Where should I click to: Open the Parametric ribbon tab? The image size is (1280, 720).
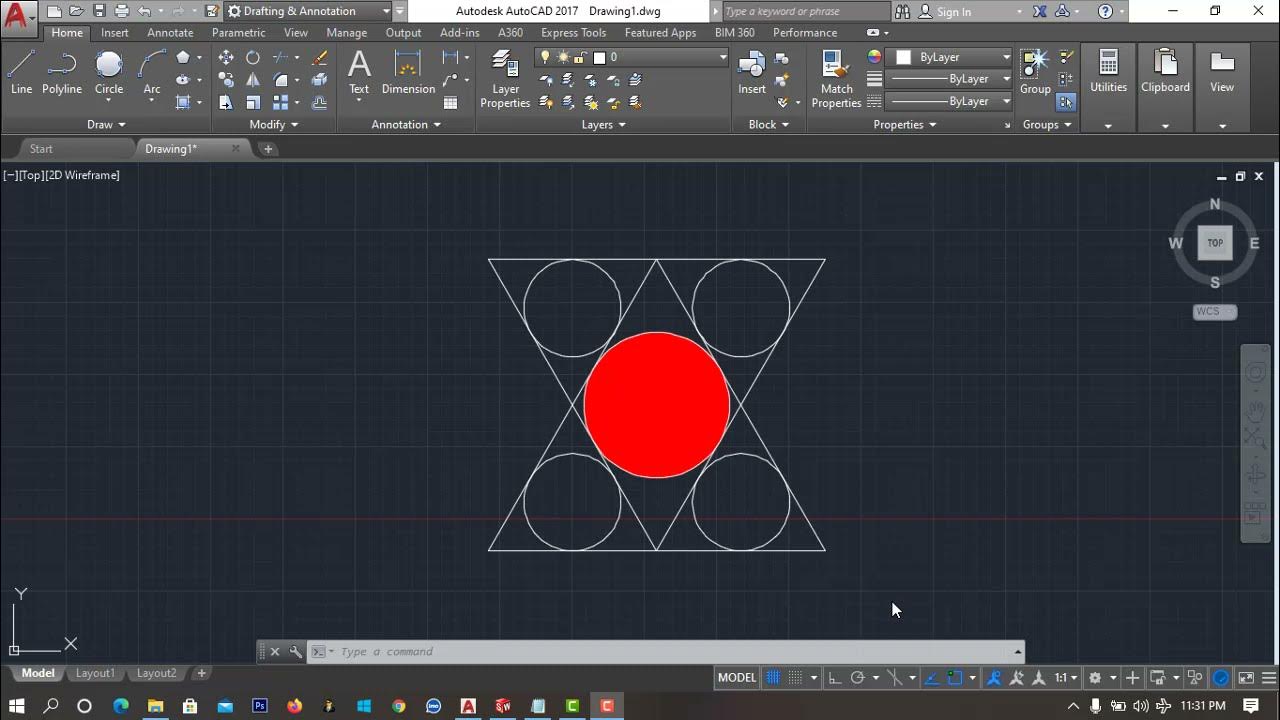pyautogui.click(x=239, y=32)
